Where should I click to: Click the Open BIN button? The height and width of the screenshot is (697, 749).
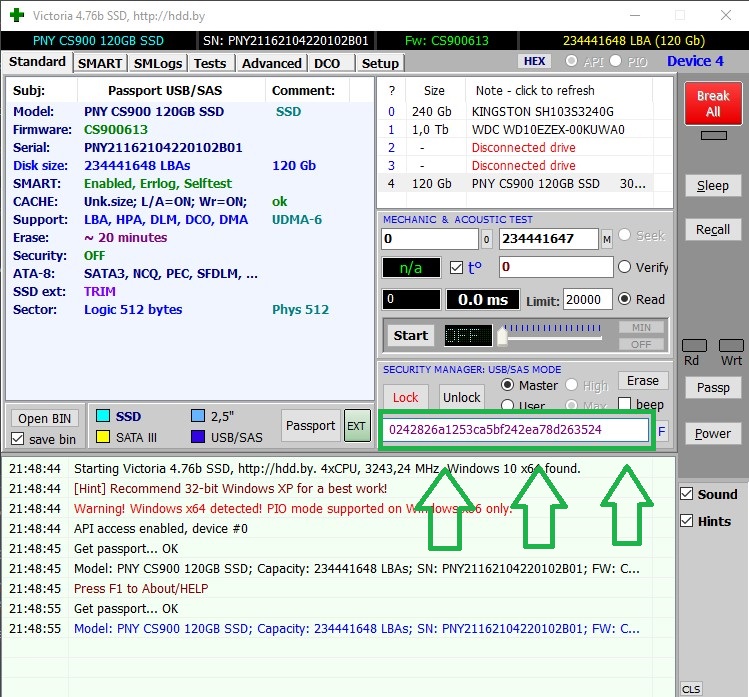click(44, 418)
